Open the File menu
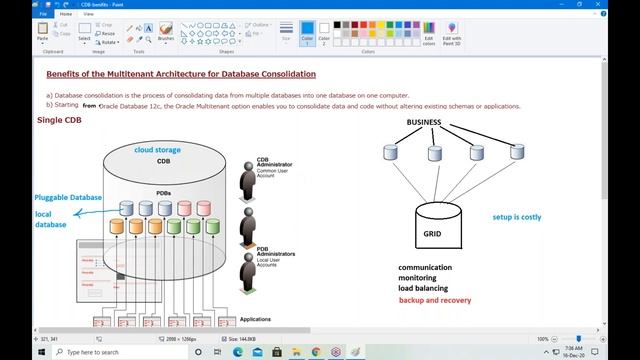The height and width of the screenshot is (360, 640). [x=43, y=14]
